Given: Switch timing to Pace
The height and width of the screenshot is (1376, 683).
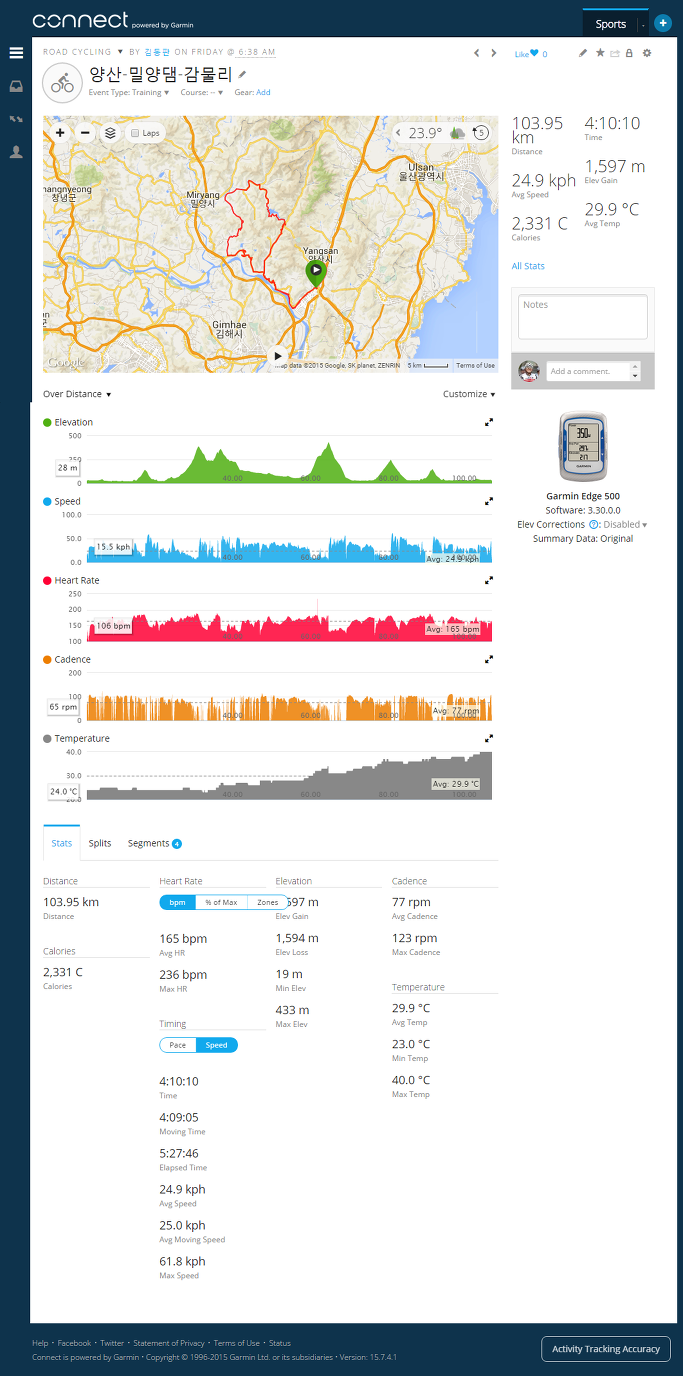Looking at the screenshot, I should tap(177, 1045).
